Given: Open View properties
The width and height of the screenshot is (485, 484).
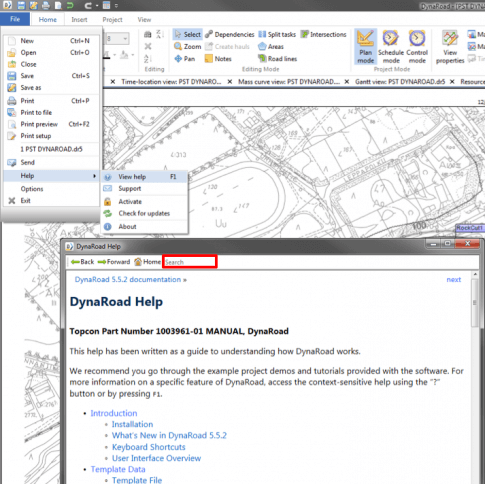Looking at the screenshot, I should click(x=450, y=47).
